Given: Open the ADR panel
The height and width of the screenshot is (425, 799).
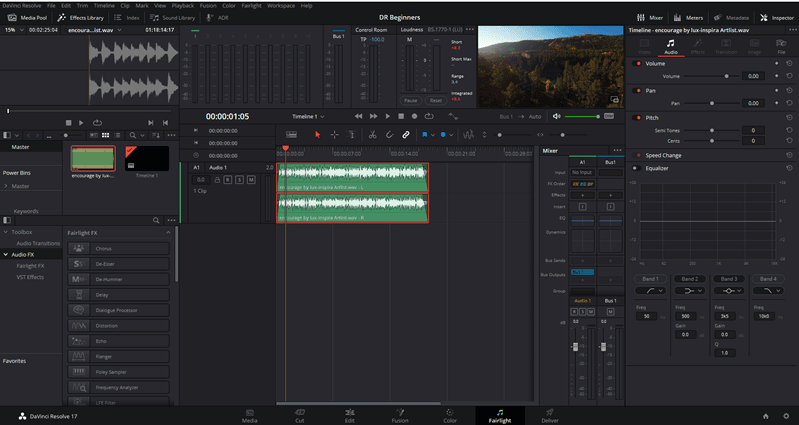Looking at the screenshot, I should coord(218,18).
